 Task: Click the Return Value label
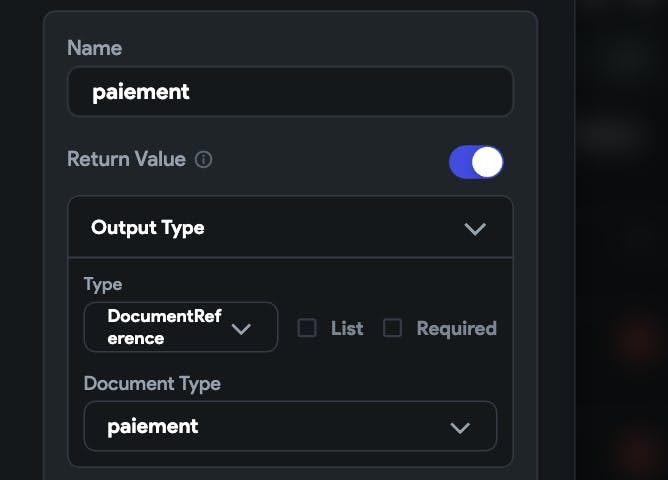click(127, 159)
